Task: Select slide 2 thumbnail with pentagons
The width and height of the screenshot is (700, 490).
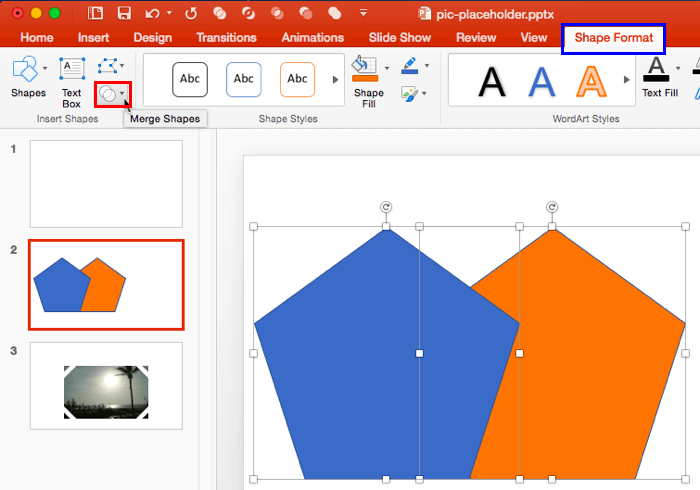Action: click(x=106, y=285)
